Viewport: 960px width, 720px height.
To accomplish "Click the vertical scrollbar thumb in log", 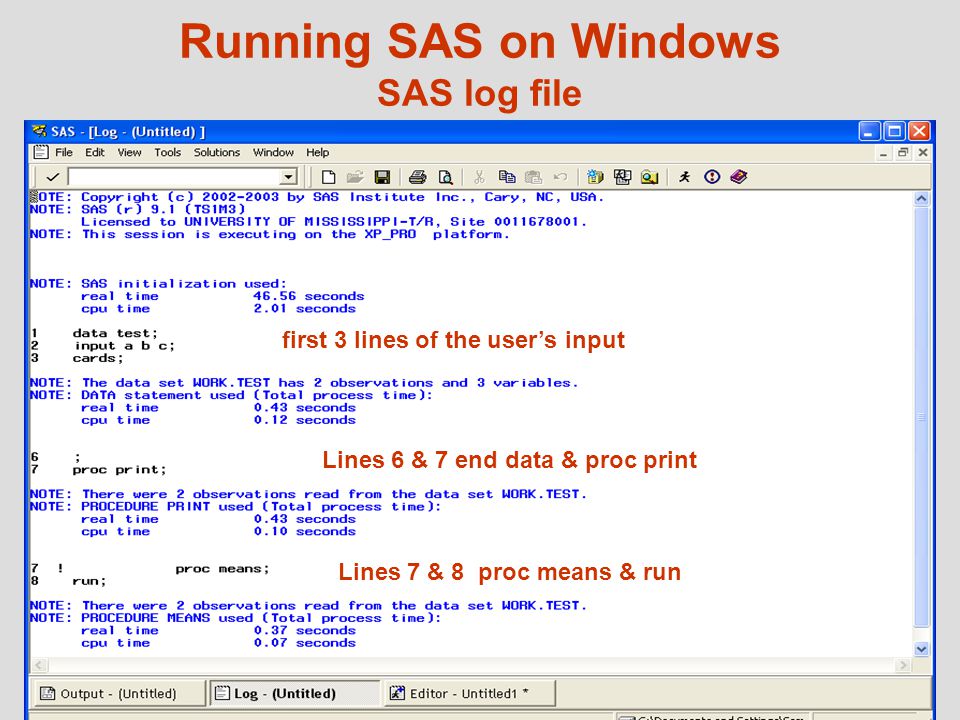I will click(x=921, y=416).
